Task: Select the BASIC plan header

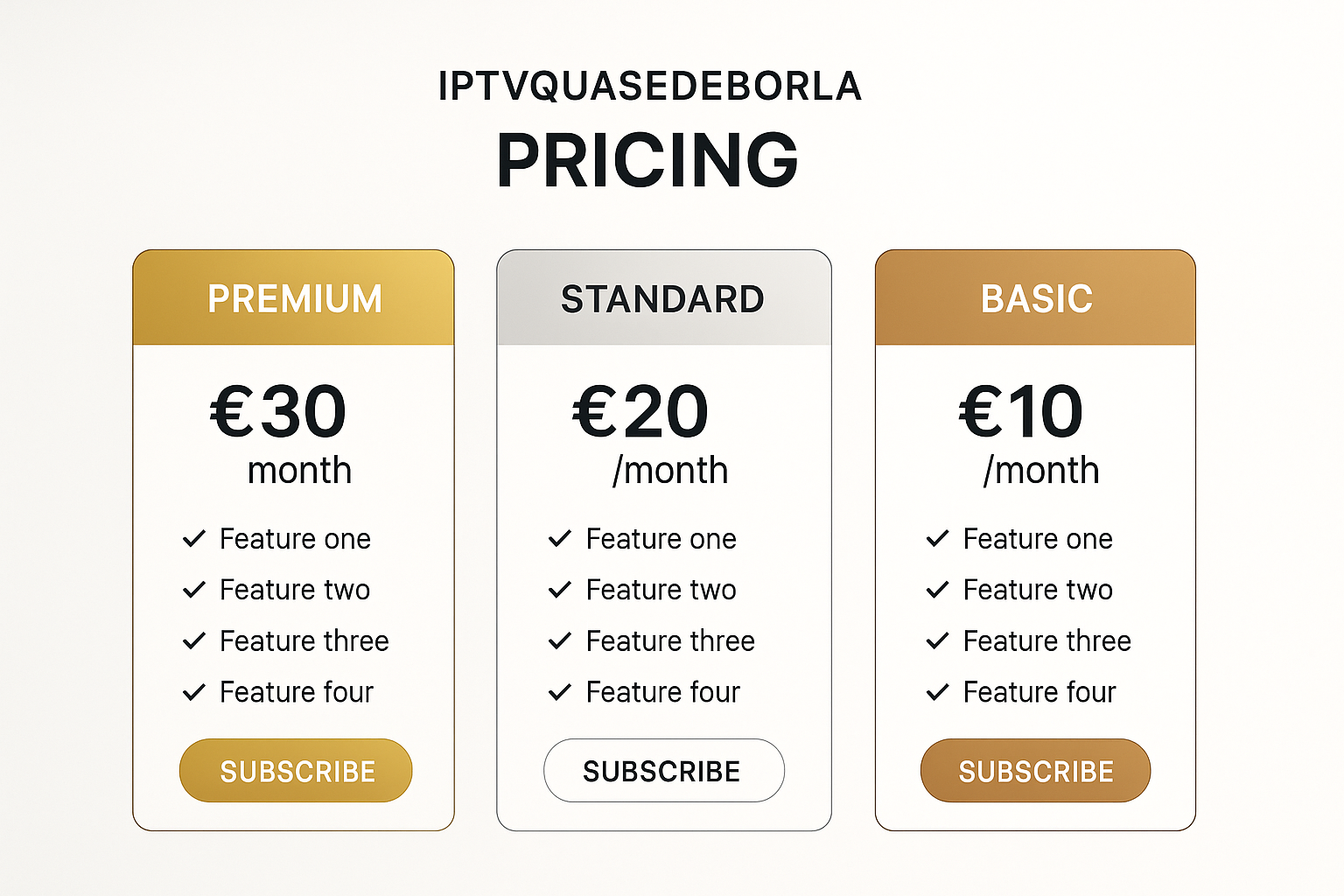Action: pos(1035,297)
